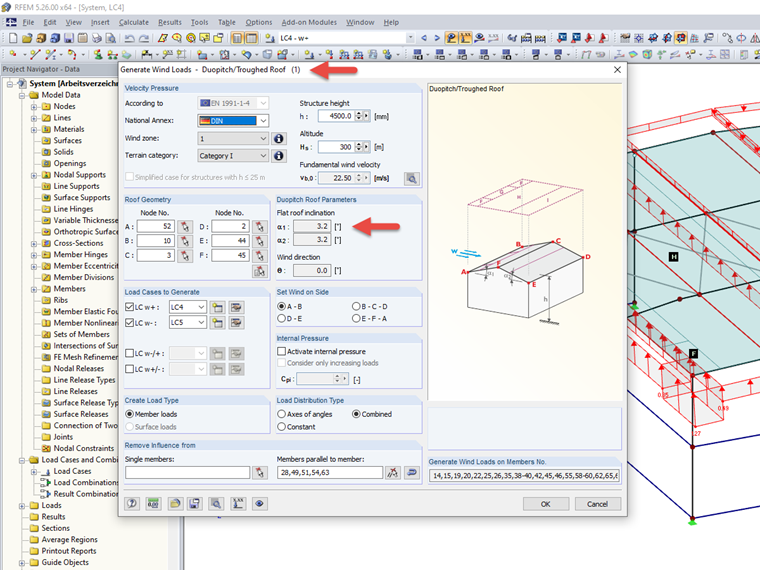Enable the LC w+/- checkbox
Viewport: 760px width, 570px height.
click(129, 369)
